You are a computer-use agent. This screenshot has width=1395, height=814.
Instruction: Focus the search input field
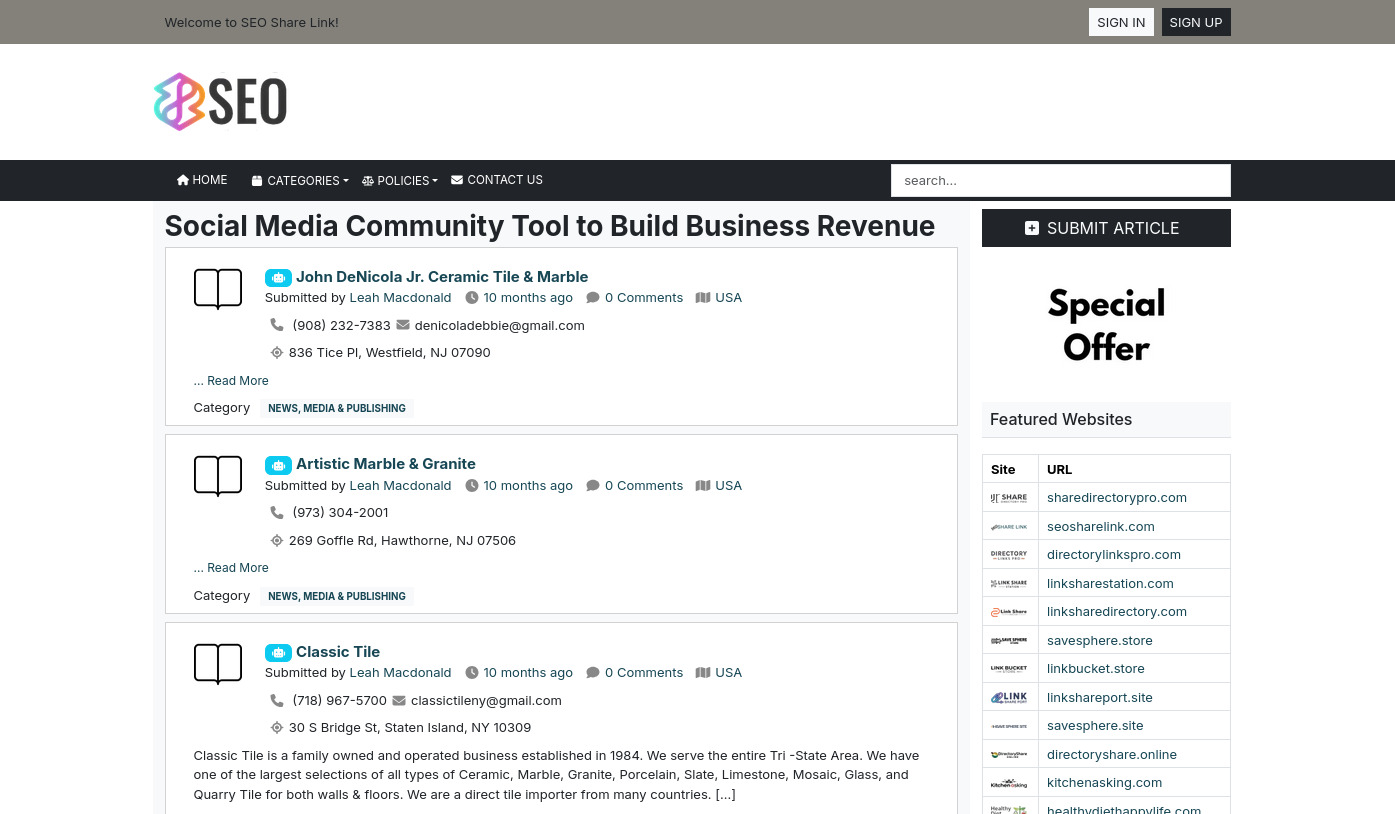1060,181
